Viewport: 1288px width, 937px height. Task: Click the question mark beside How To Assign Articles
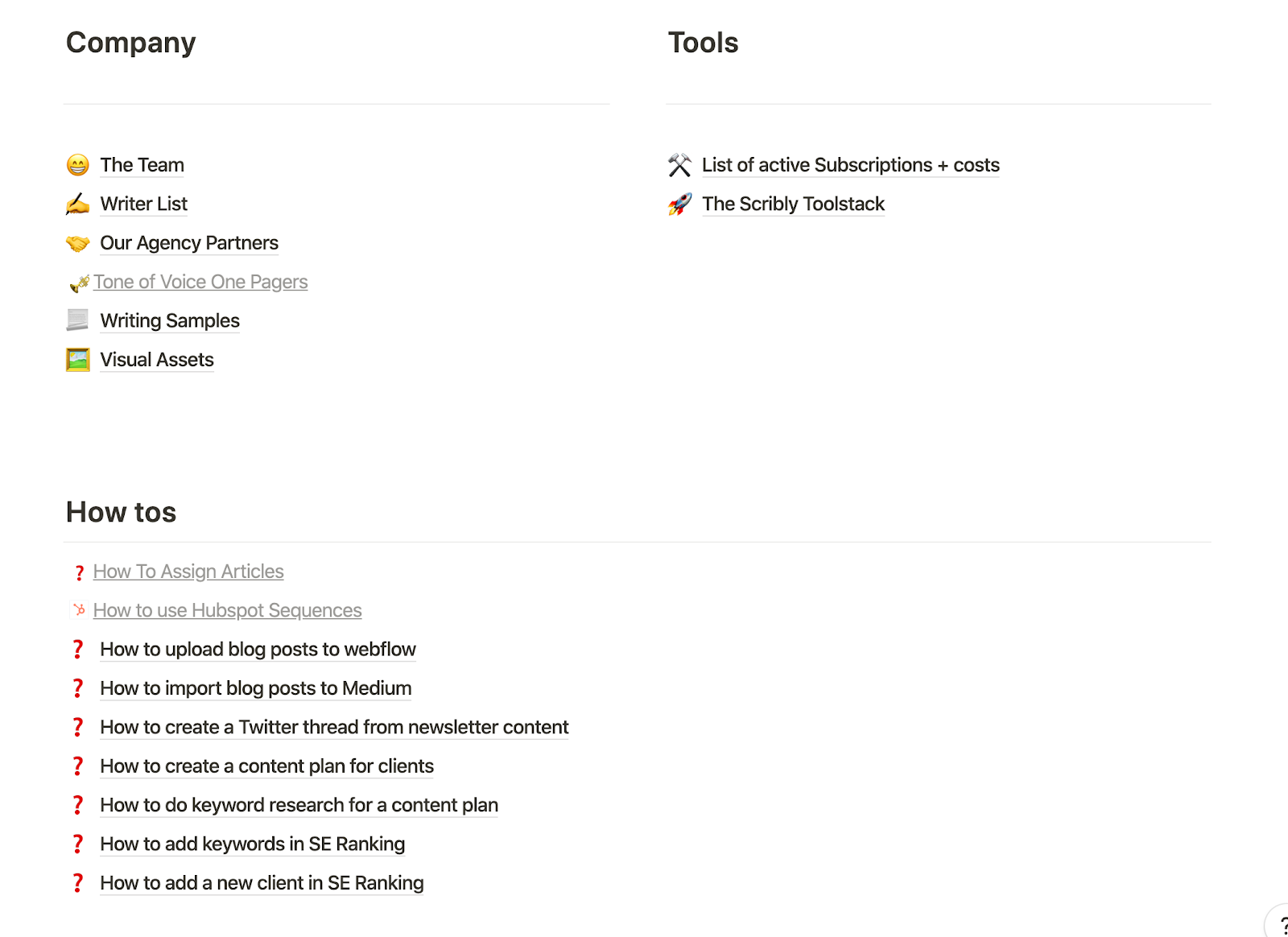79,572
